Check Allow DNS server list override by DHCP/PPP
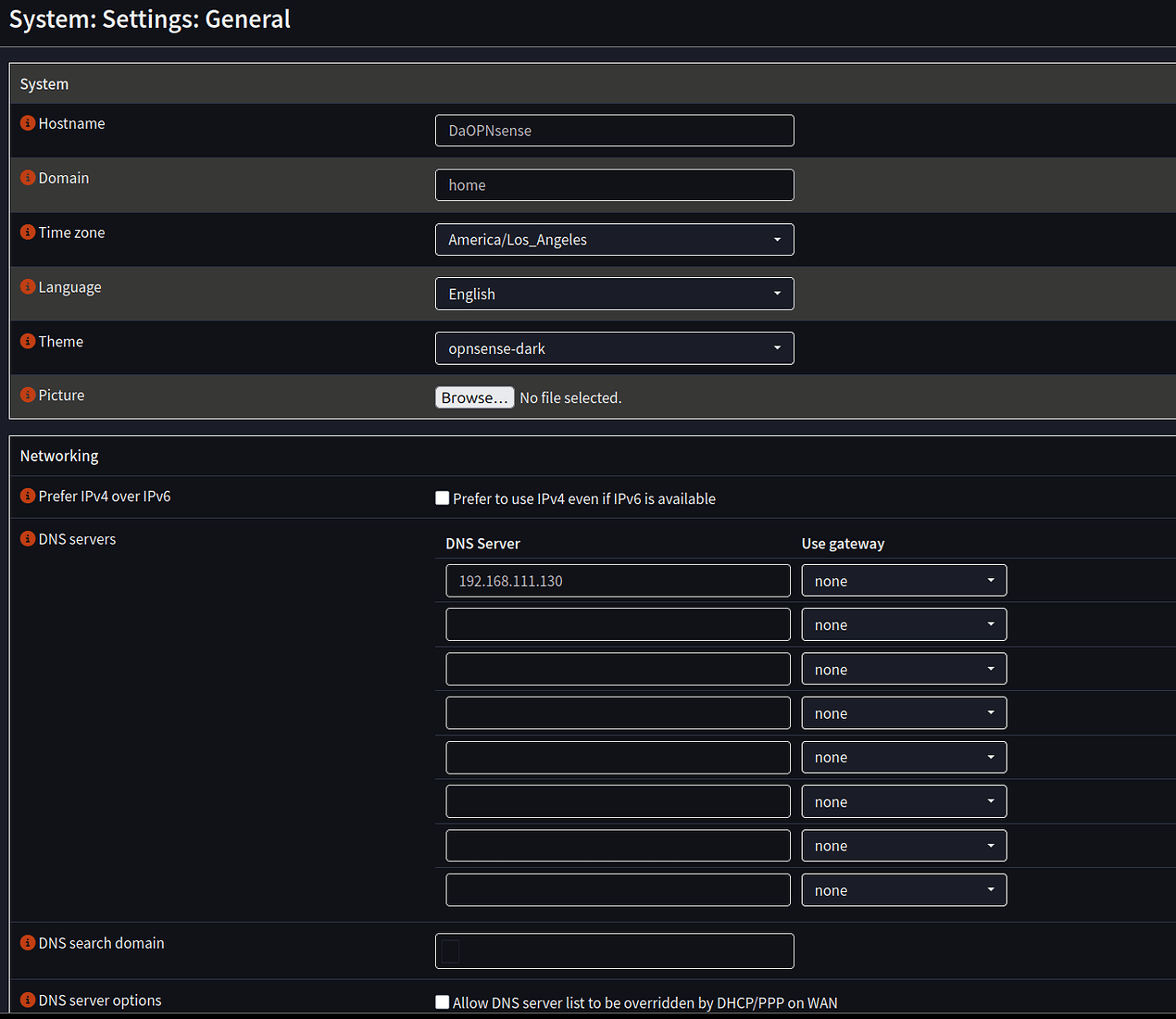Image resolution: width=1176 pixels, height=1019 pixels. [442, 1001]
